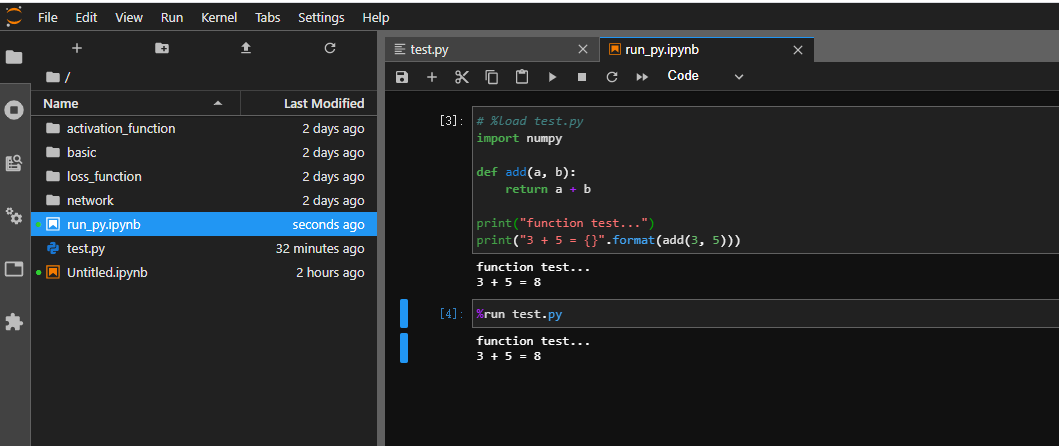Refresh the file list
The image size is (1059, 446).
click(x=330, y=48)
